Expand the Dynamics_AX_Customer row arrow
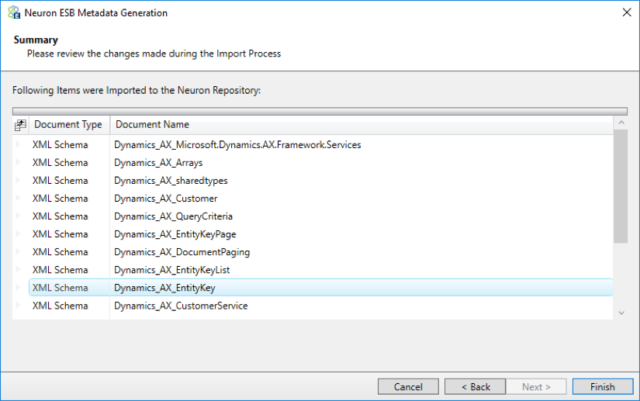640x401 pixels. point(18,198)
